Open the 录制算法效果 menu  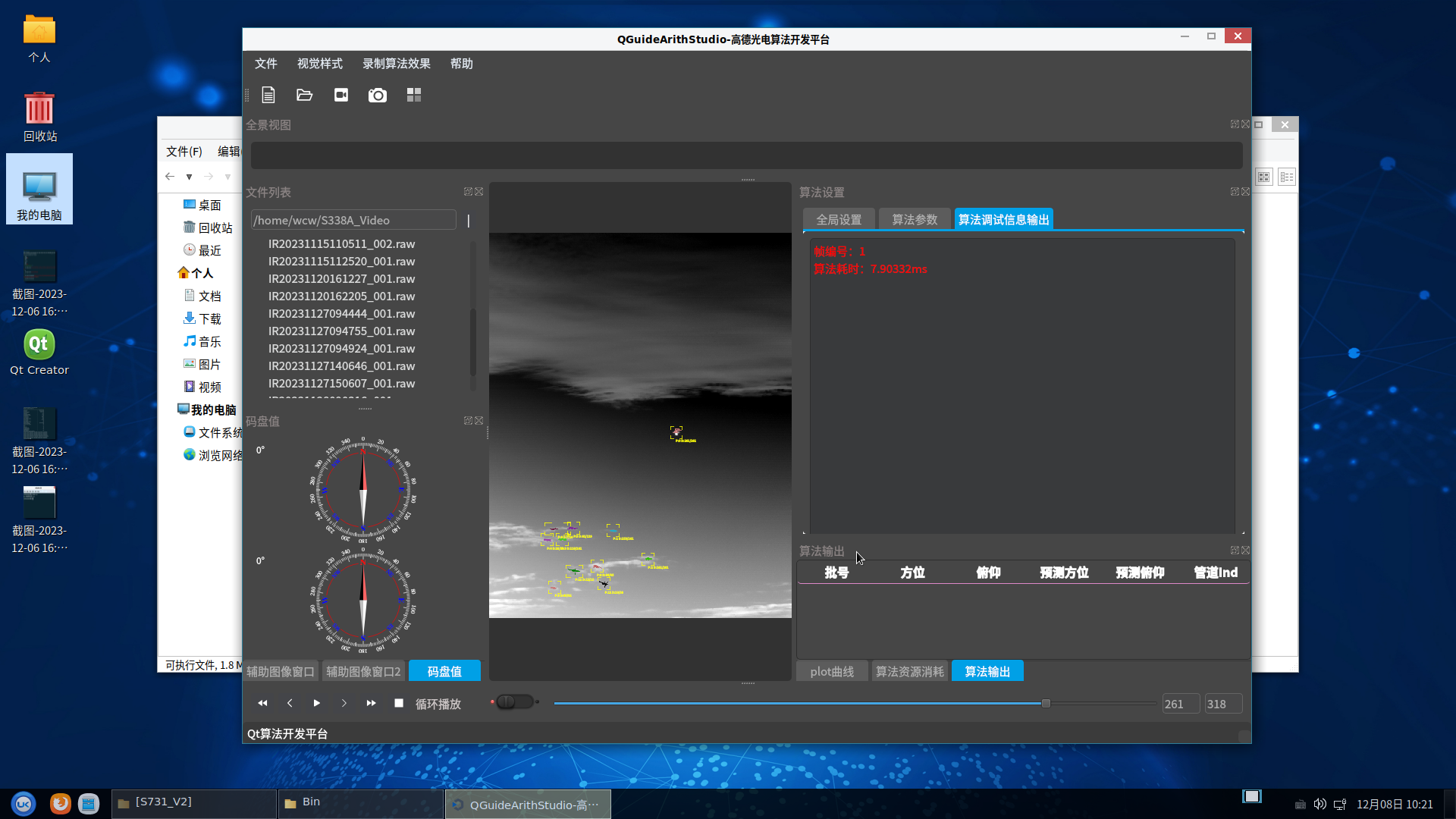point(396,64)
